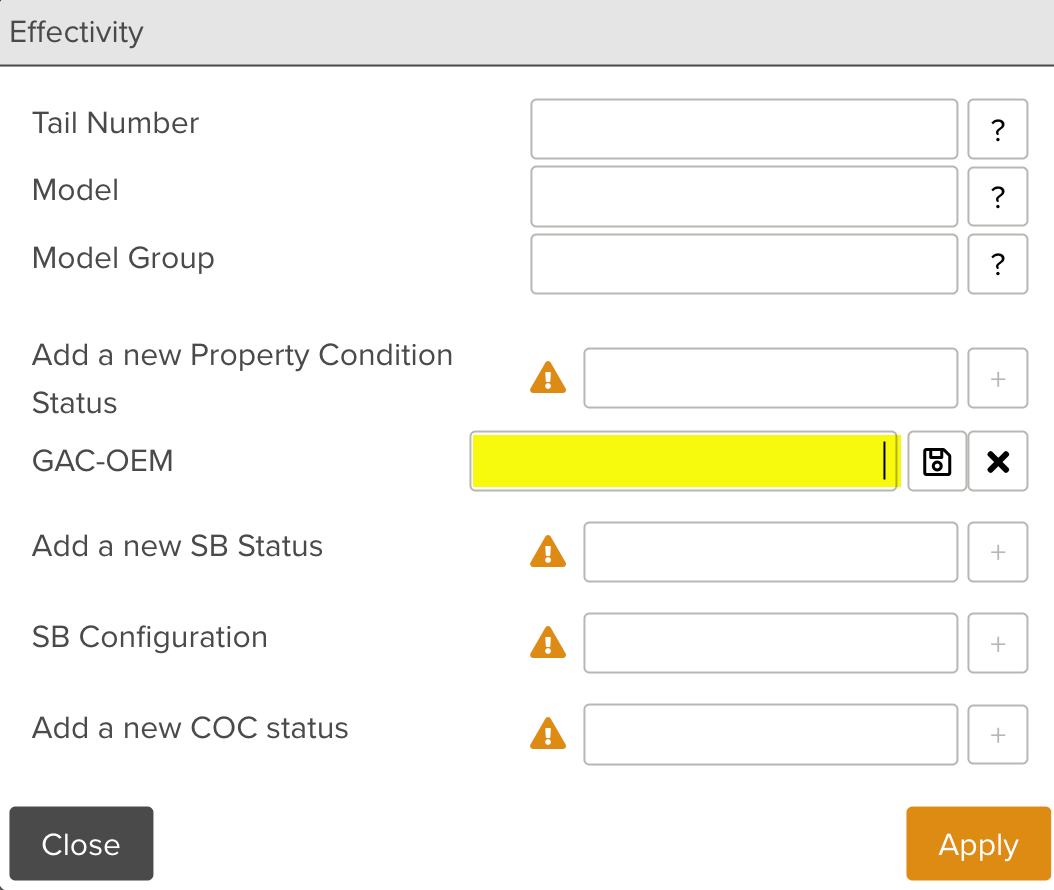This screenshot has width=1054, height=890.
Task: Open the Model help question mark
Action: [x=997, y=197]
